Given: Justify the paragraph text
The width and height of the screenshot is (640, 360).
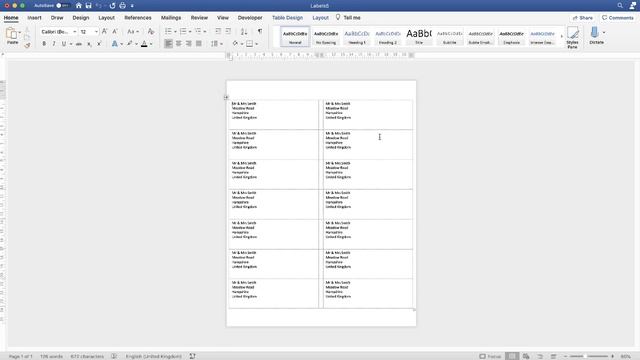Looking at the screenshot, I should 199,44.
